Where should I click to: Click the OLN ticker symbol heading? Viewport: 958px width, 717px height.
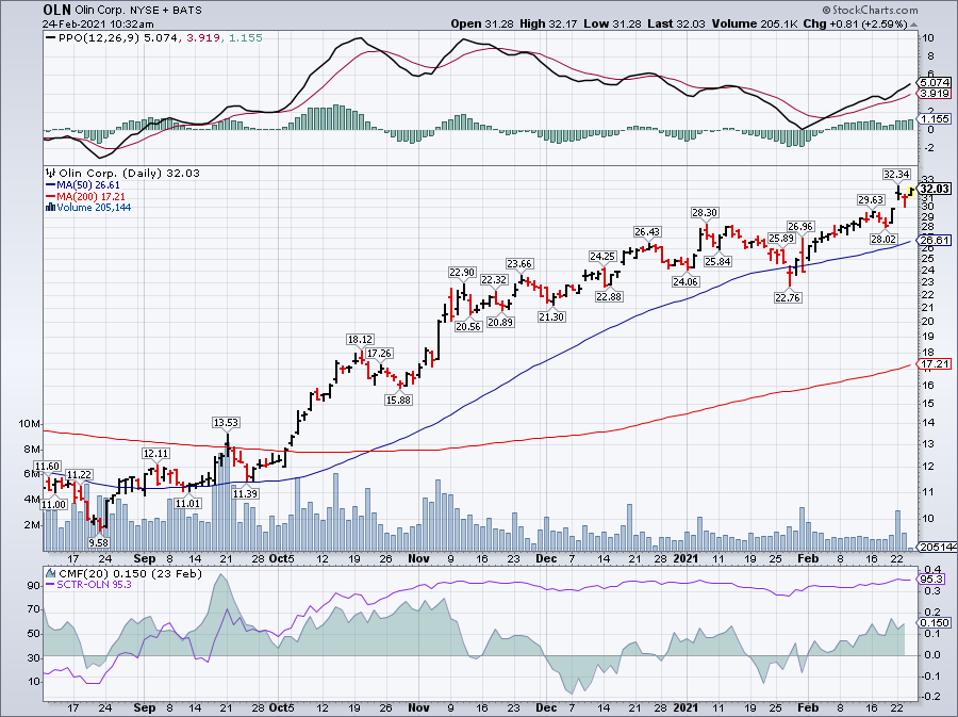(x=57, y=10)
